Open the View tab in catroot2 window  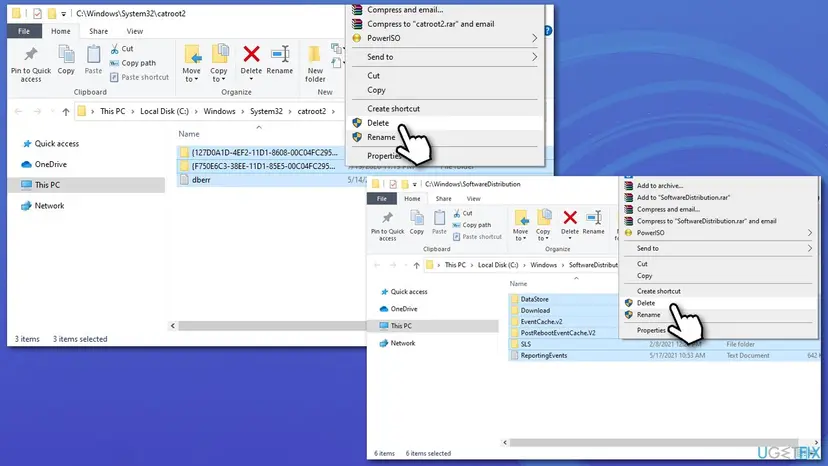tap(135, 31)
